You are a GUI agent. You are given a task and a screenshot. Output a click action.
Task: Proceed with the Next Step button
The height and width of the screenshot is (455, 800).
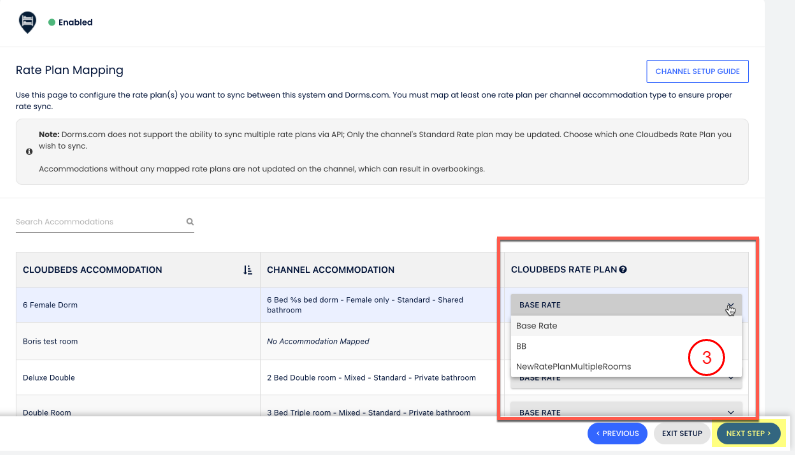click(x=748, y=434)
